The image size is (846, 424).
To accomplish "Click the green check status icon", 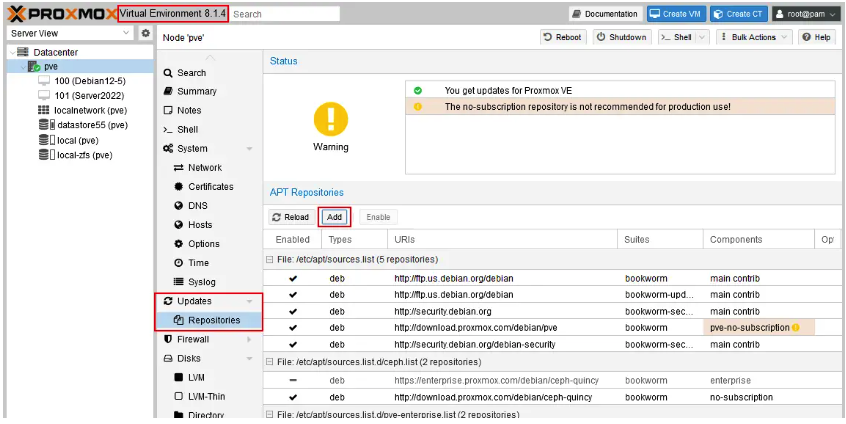I will coord(418,91).
